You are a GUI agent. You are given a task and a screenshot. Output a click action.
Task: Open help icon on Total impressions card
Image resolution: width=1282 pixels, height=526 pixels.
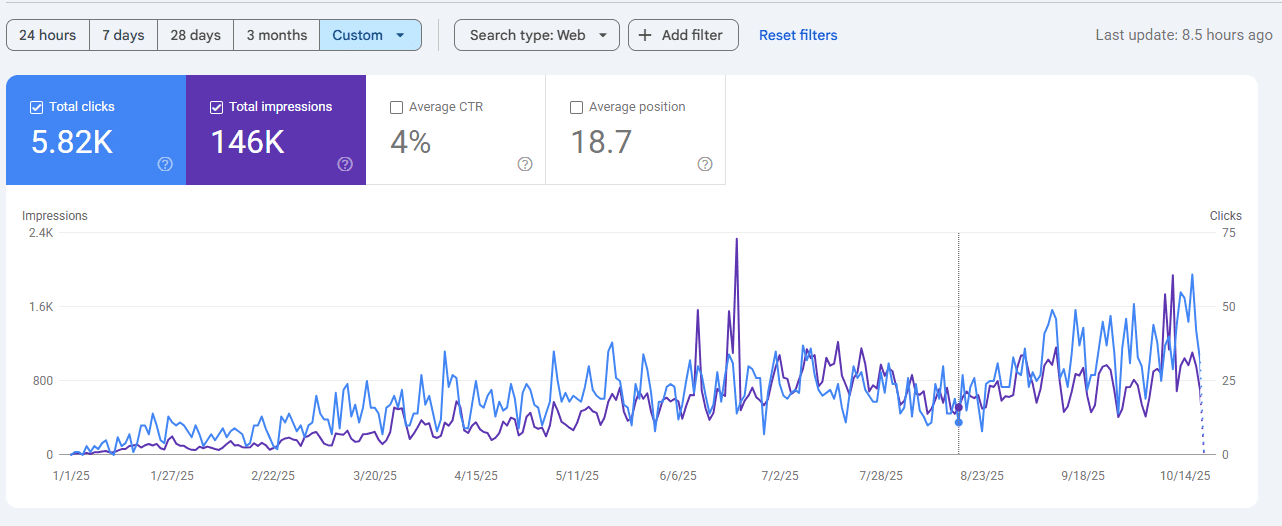pos(345,164)
